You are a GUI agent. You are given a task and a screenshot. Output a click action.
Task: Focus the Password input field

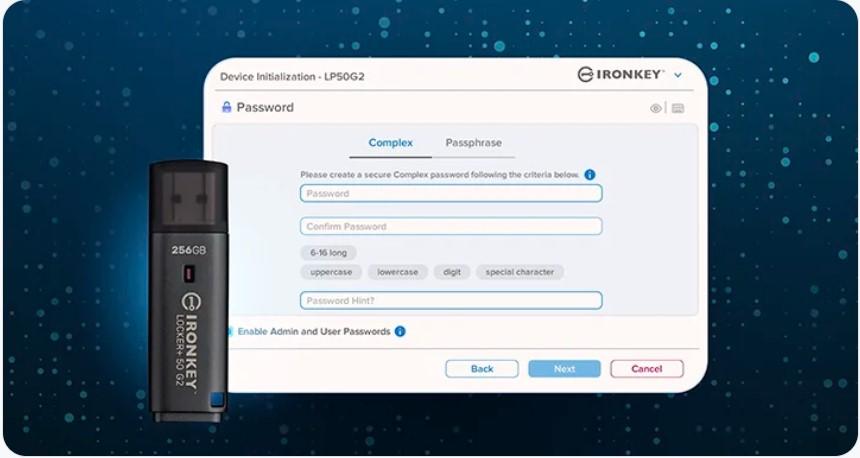click(x=451, y=194)
